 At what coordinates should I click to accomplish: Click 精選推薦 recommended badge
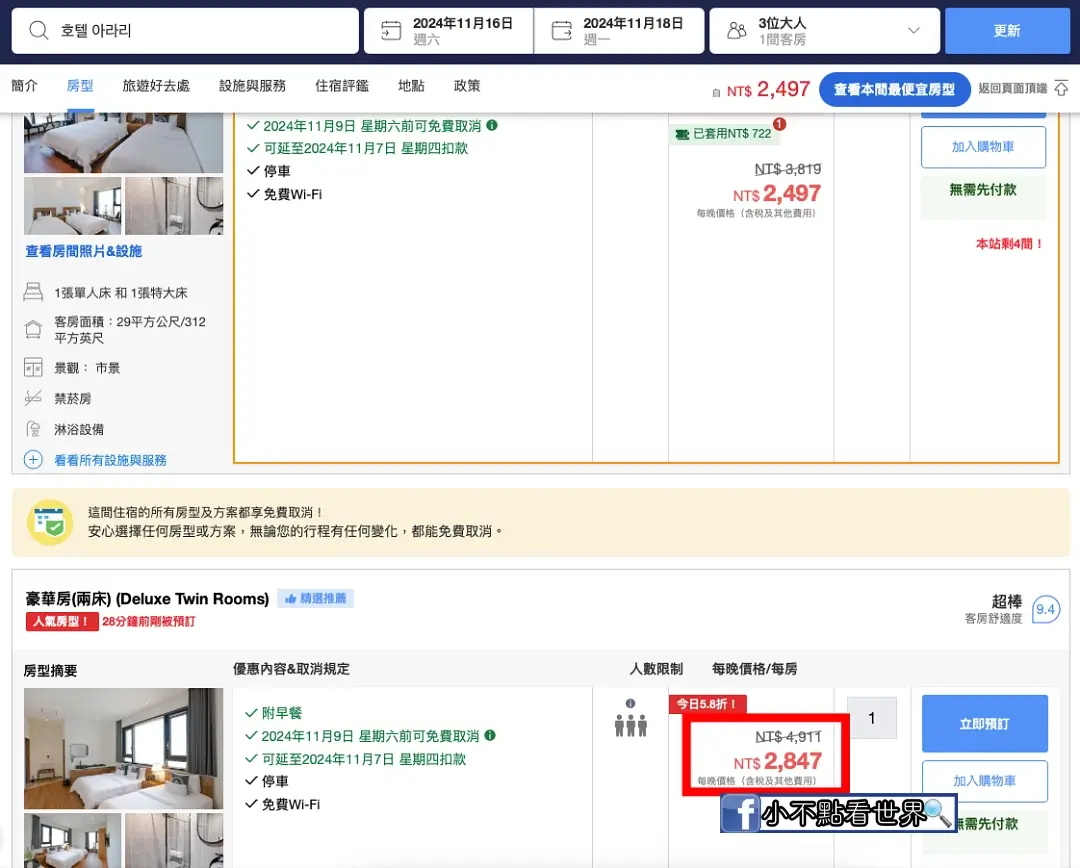[x=315, y=598]
